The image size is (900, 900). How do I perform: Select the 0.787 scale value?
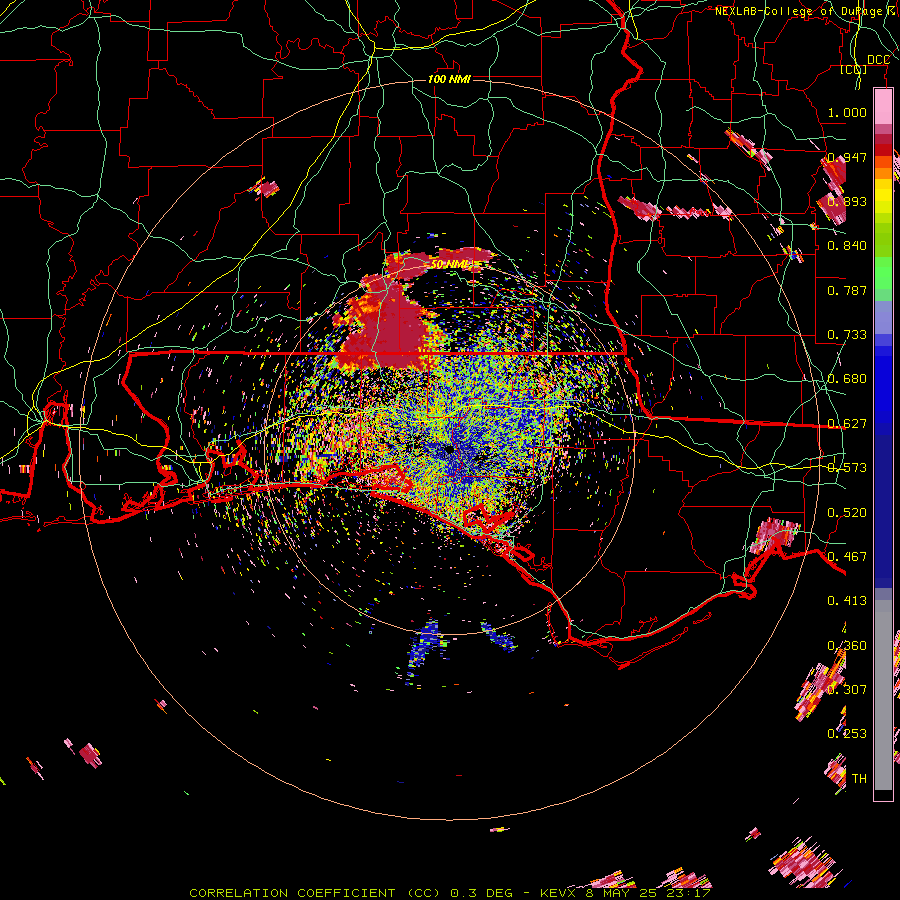pos(847,290)
